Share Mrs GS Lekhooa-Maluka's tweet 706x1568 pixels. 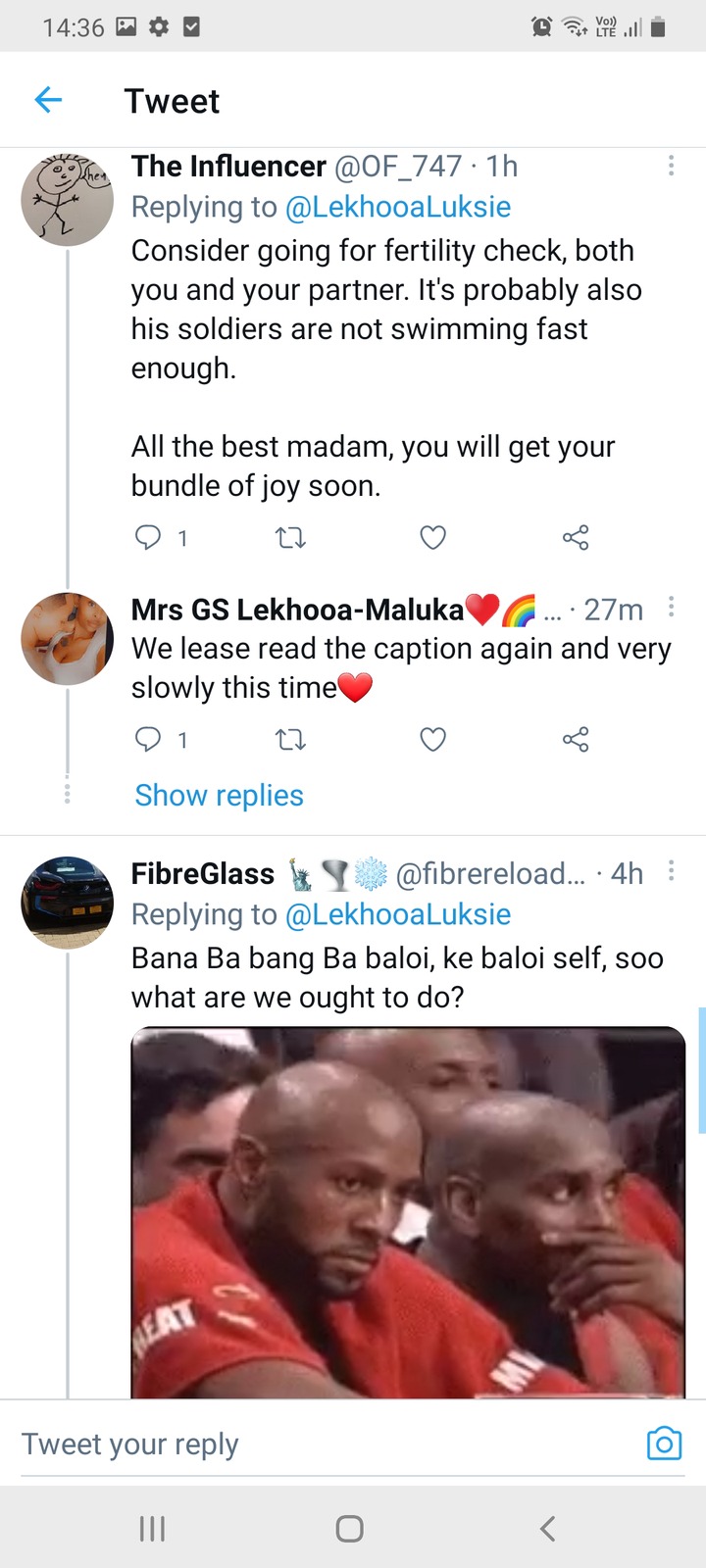click(x=576, y=739)
